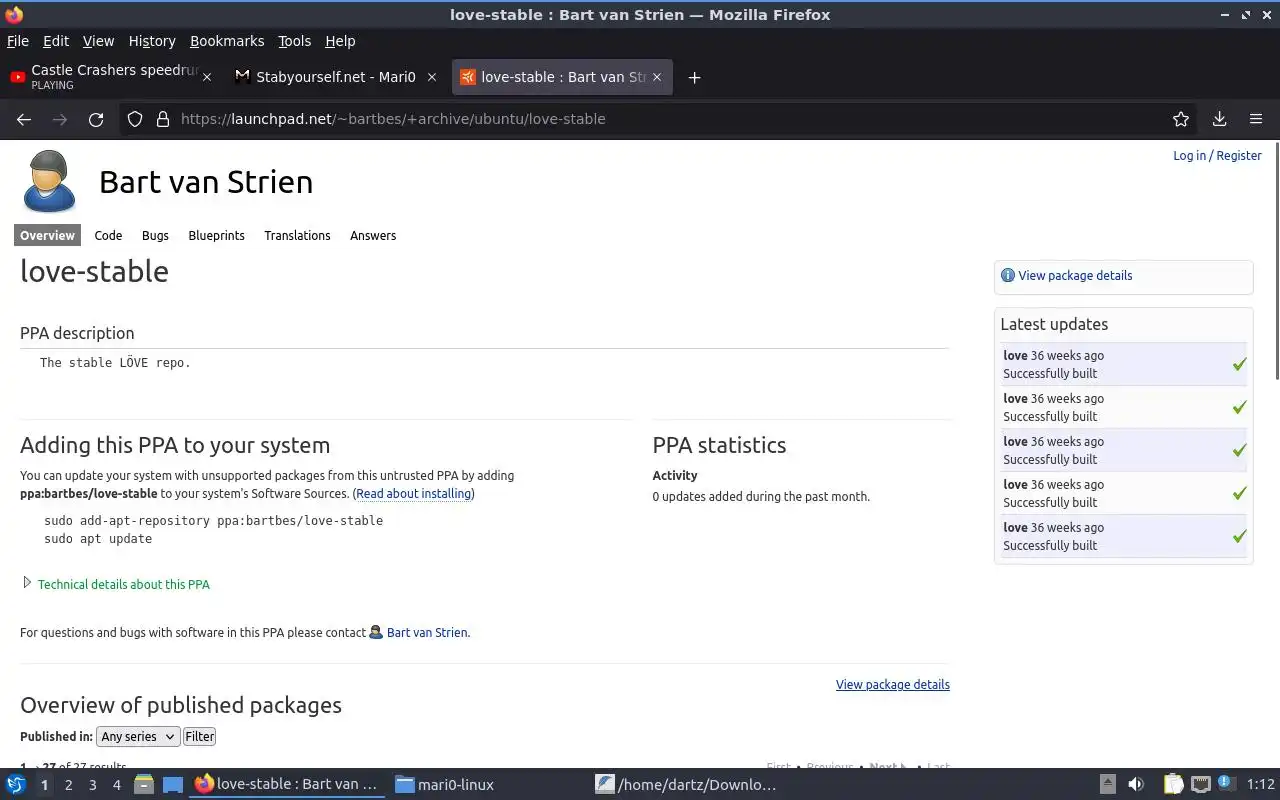Select the Code Launchpad tab
Image resolution: width=1280 pixels, height=800 pixels.
pos(108,235)
